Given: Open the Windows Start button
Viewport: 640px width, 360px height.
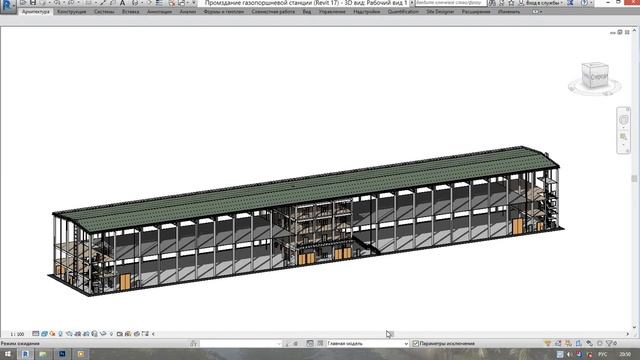Looking at the screenshot, I should [7, 354].
